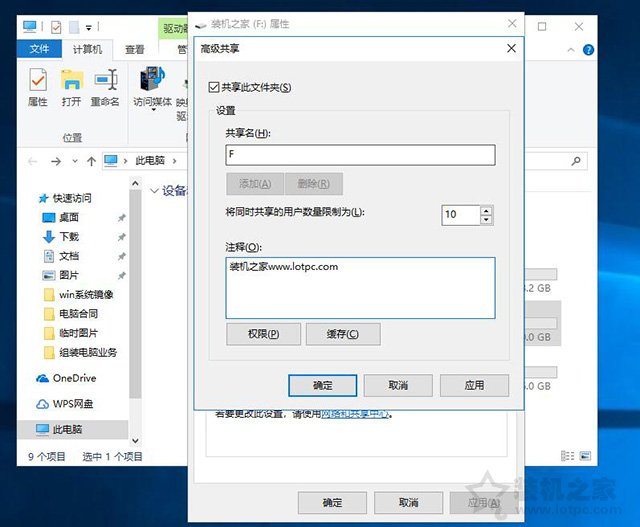Apply the Advanced Sharing settings (应用)
The height and width of the screenshot is (527, 640).
[x=474, y=385]
